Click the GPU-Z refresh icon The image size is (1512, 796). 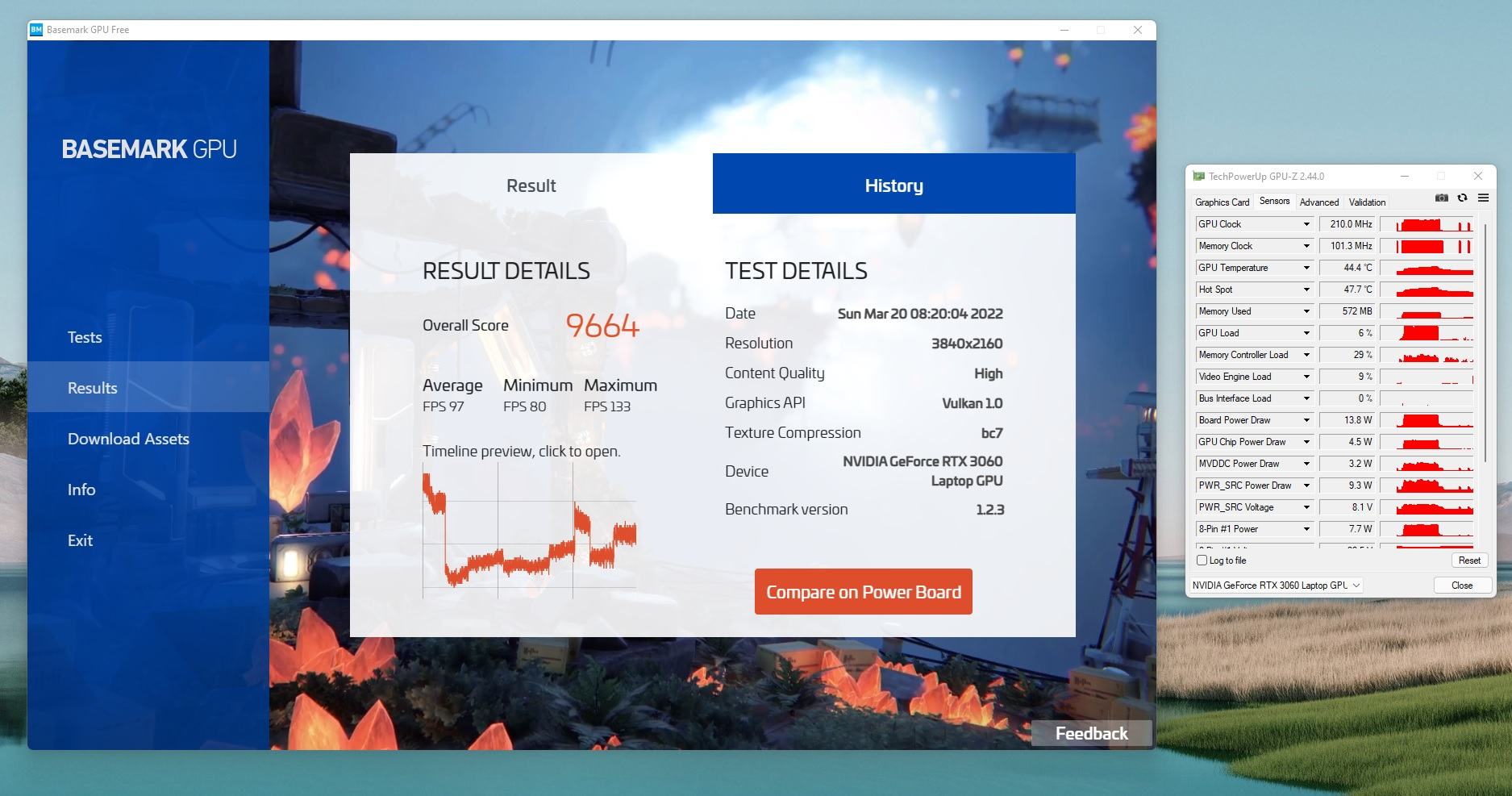point(1462,198)
